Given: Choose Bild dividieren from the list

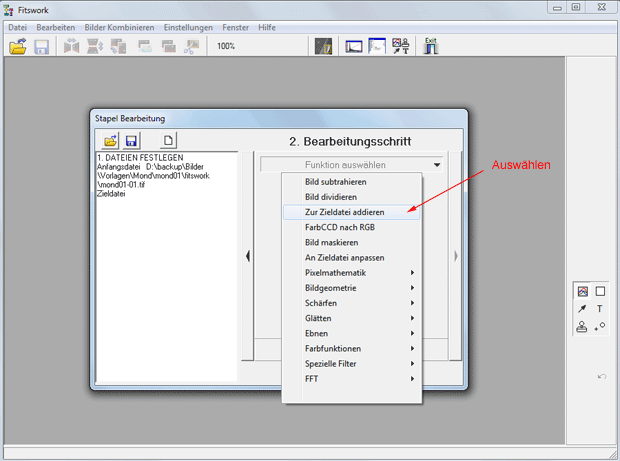Looking at the screenshot, I should pyautogui.click(x=352, y=197).
